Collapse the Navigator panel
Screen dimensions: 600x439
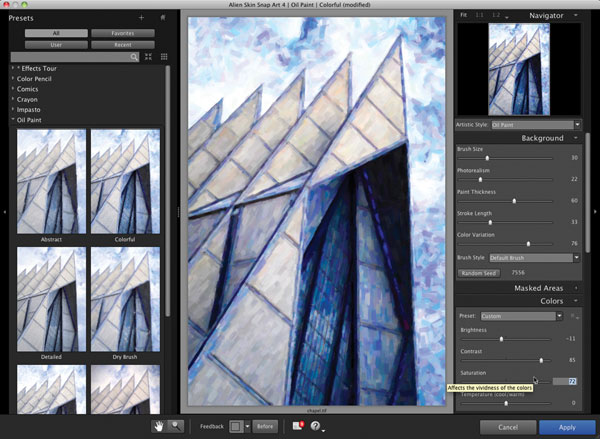coord(576,15)
